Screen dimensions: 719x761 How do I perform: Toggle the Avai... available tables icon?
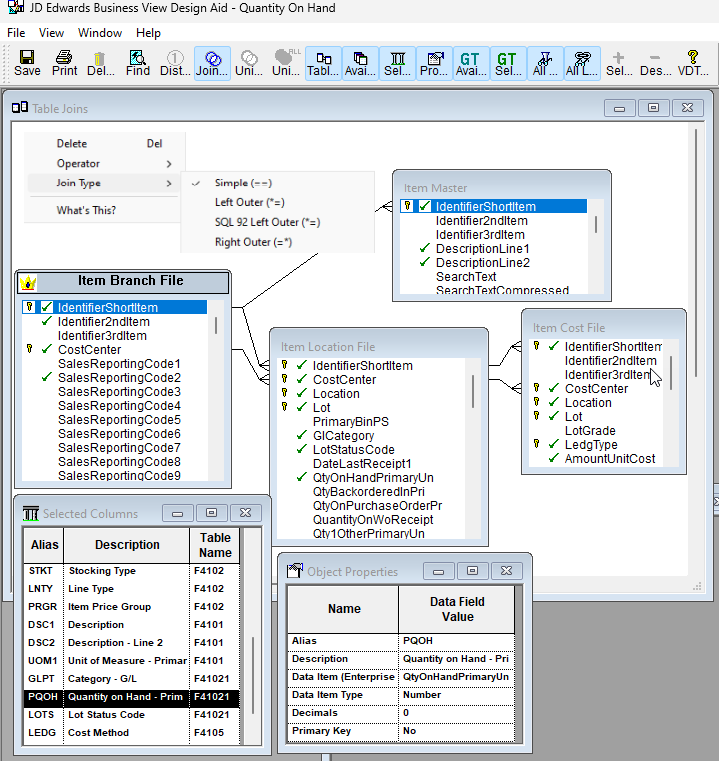[360, 63]
